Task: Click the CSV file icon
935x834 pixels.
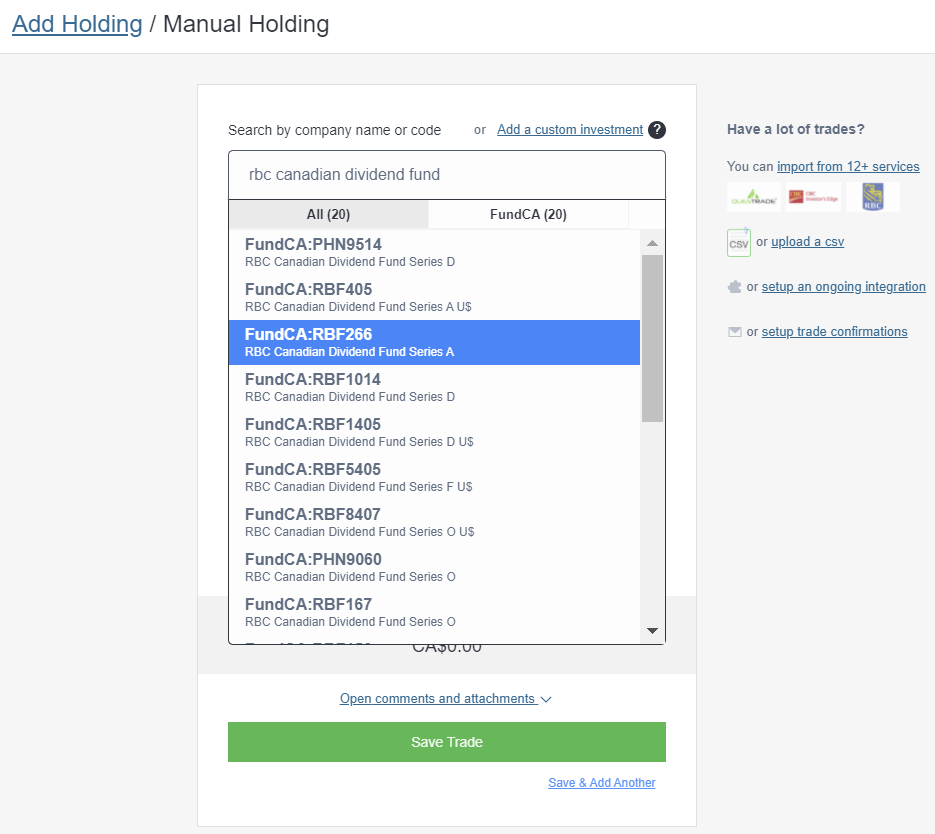Action: tap(738, 243)
